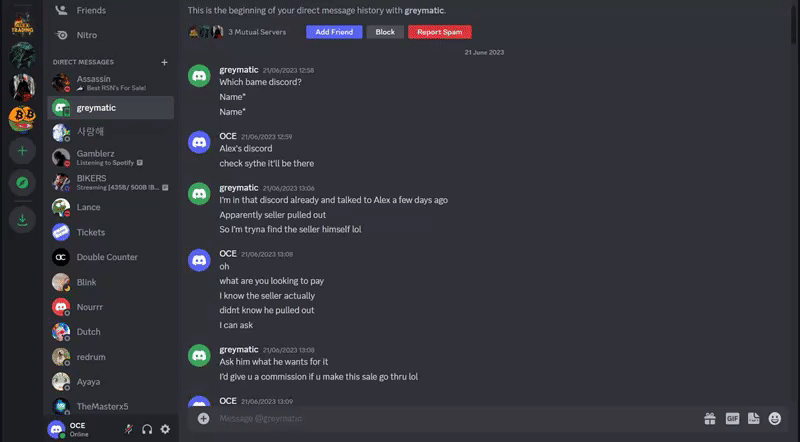The width and height of the screenshot is (800, 442).
Task: Click the Add Friend button
Action: pyautogui.click(x=334, y=32)
